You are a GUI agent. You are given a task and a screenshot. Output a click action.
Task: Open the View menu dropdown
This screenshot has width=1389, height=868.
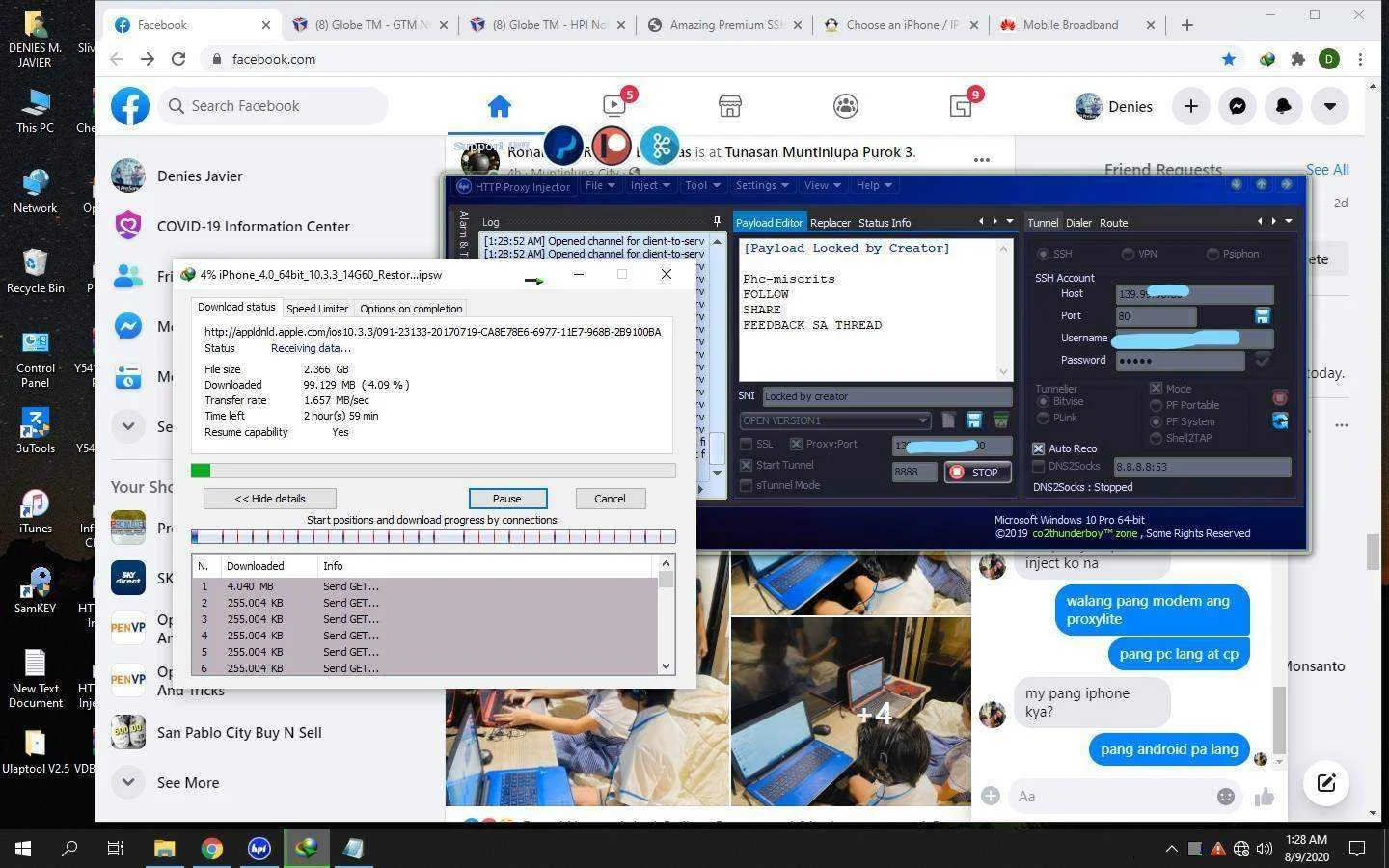coord(823,185)
